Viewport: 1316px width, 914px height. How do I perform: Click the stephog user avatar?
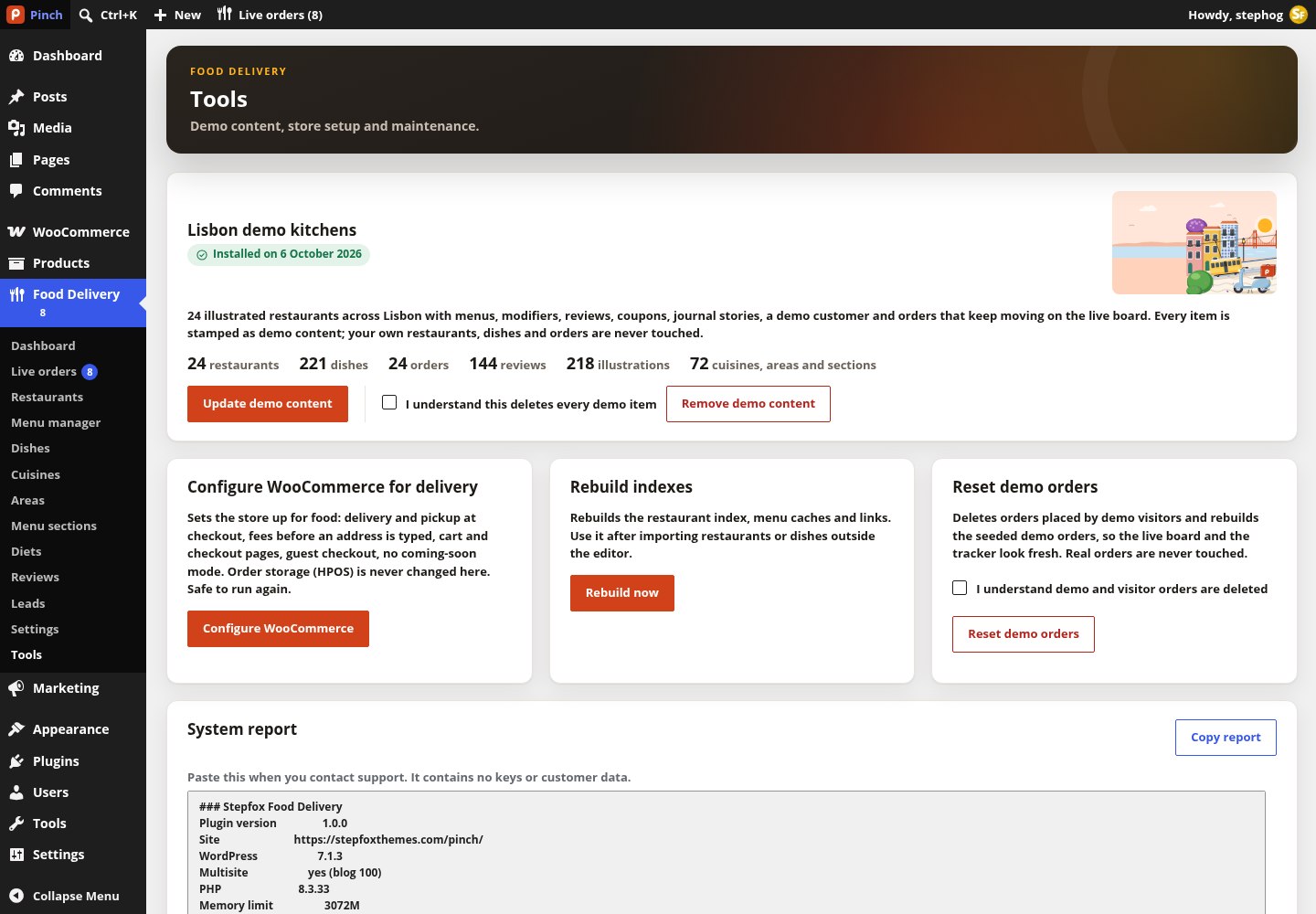[x=1298, y=15]
